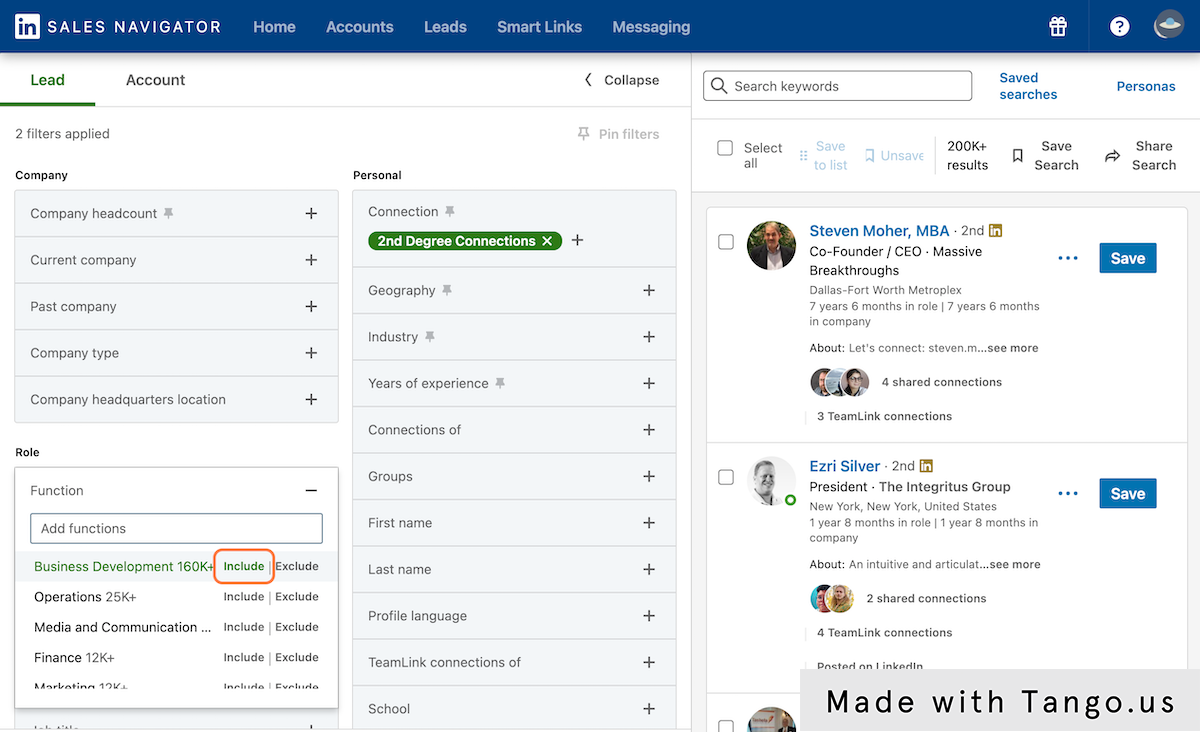Click the Search keywords field
Screen dimensions: 1200x732
coord(838,86)
